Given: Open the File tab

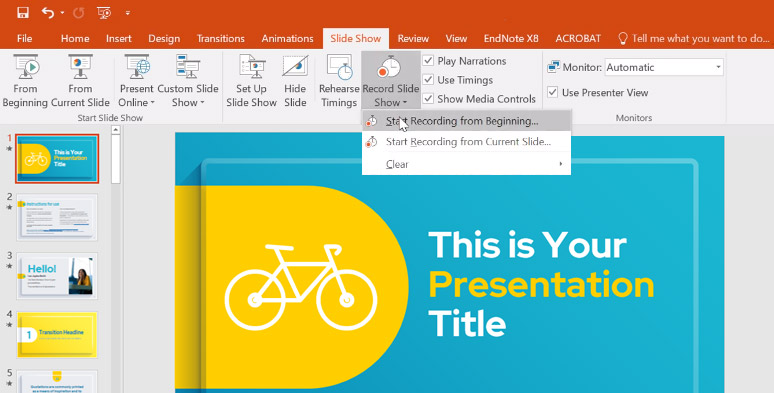Looking at the screenshot, I should coord(24,39).
